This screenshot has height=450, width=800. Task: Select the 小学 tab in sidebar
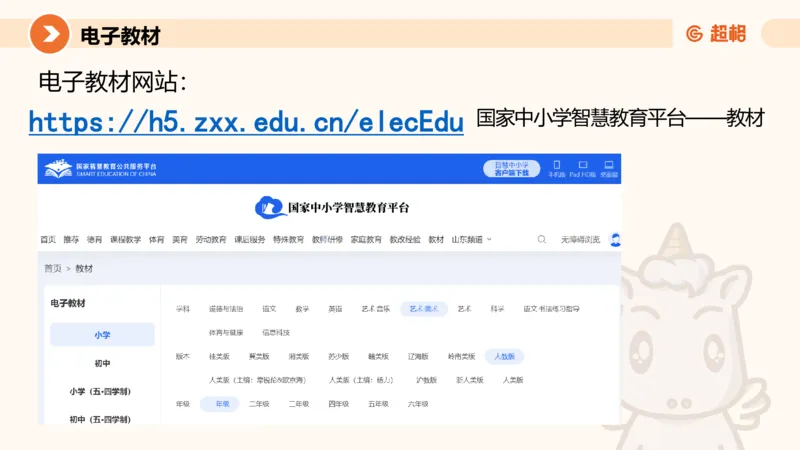102,335
